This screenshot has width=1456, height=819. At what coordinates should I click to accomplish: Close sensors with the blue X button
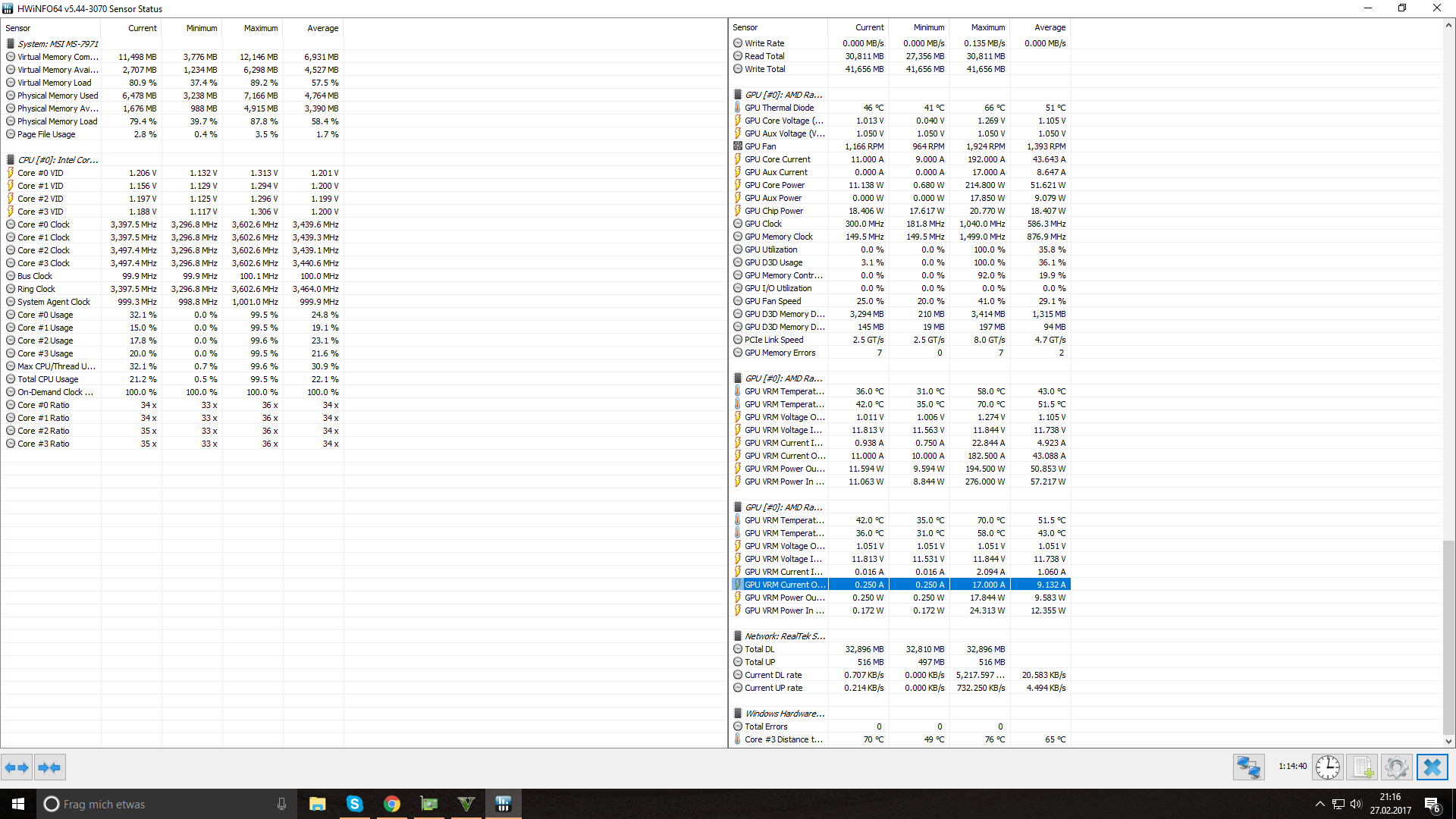point(1432,767)
